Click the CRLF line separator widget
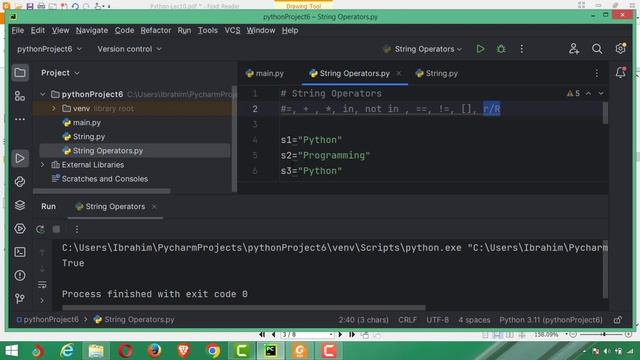Image resolution: width=640 pixels, height=360 pixels. coord(407,320)
